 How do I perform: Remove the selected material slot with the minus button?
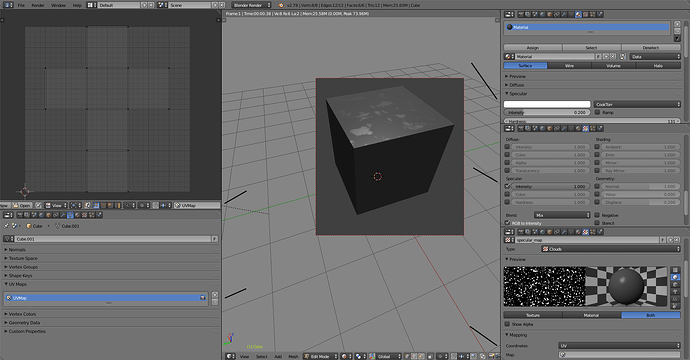coord(677,31)
